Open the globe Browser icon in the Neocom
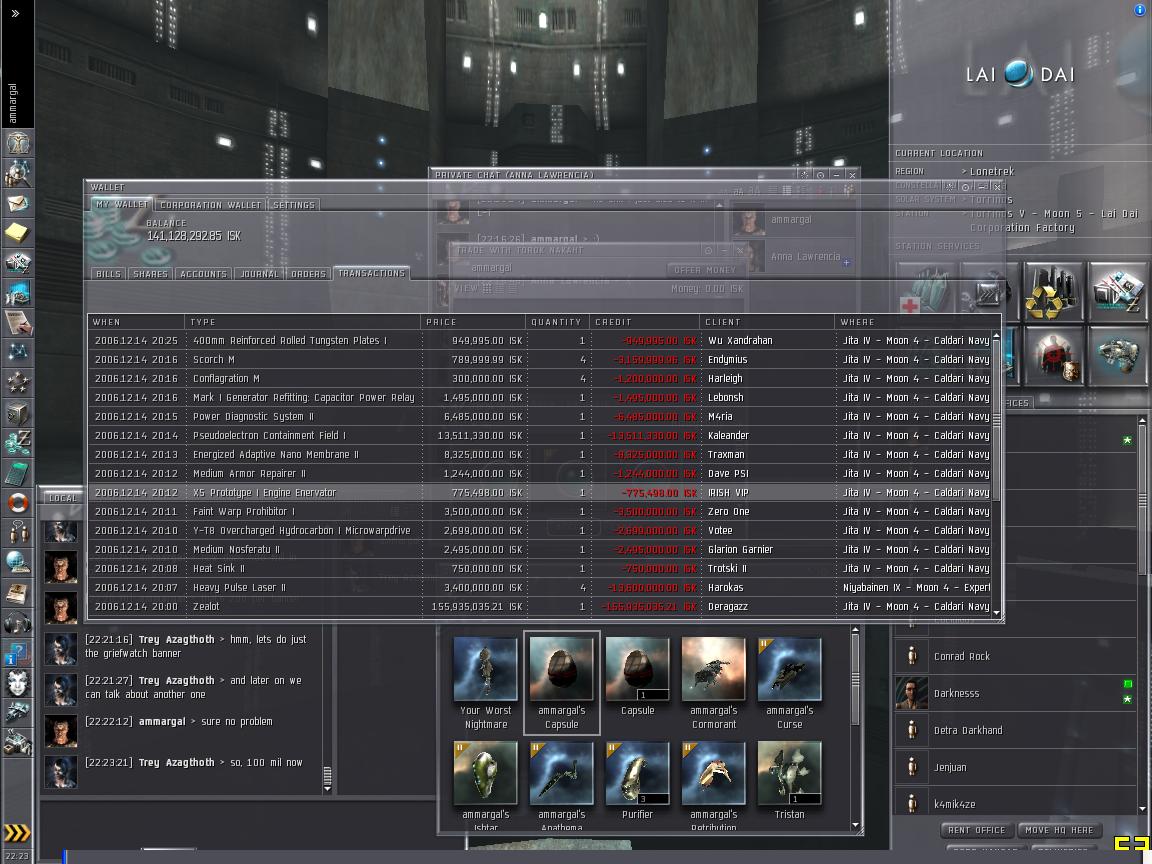Viewport: 1152px width, 864px height. pyautogui.click(x=17, y=564)
